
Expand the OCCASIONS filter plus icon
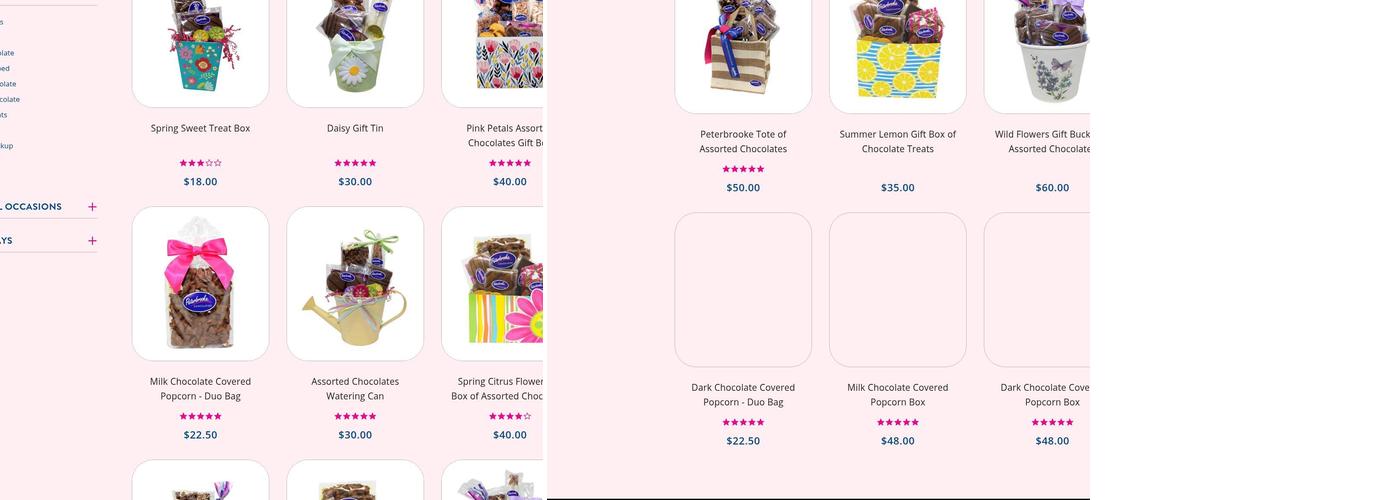[x=92, y=207]
